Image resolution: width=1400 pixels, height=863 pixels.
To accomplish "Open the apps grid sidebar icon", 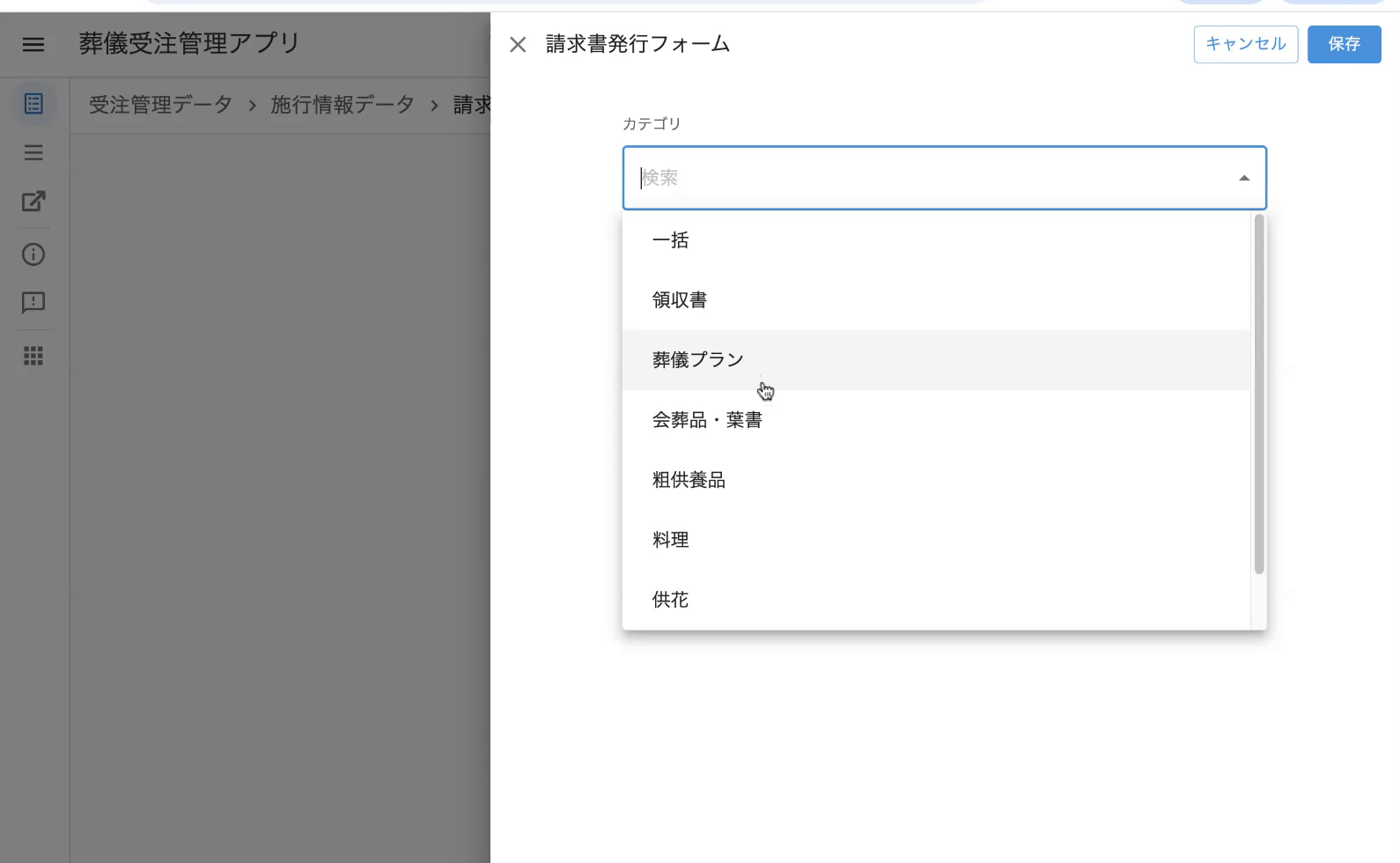I will [x=33, y=356].
